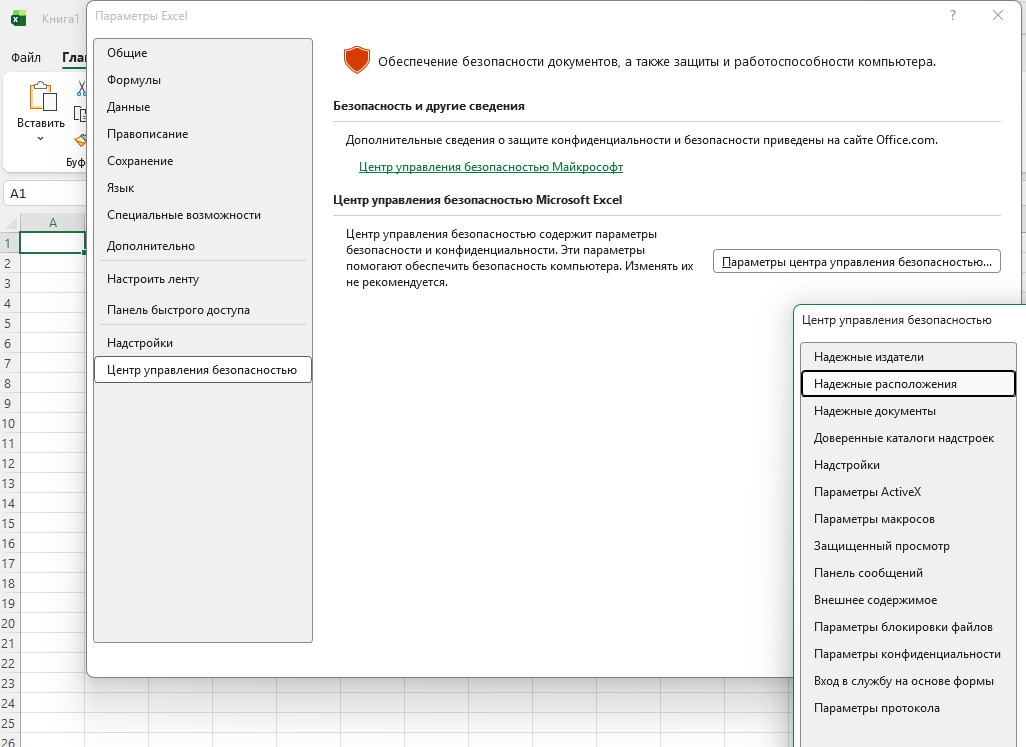Screen dimensions: 1026x747
Task: Click the Excel app icon in title bar
Action: click(18, 18)
